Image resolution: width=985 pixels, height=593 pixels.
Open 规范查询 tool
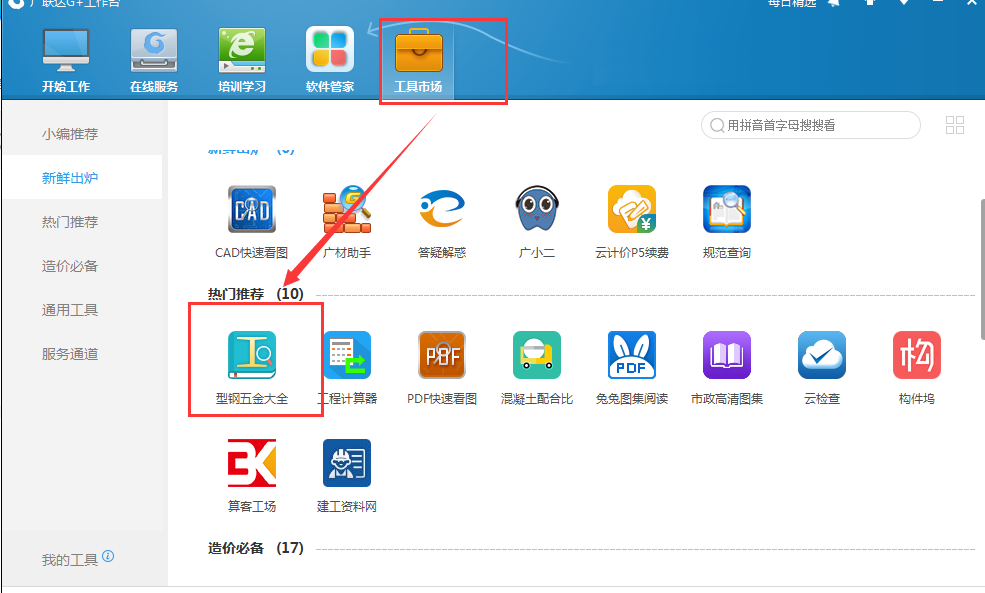[x=727, y=222]
